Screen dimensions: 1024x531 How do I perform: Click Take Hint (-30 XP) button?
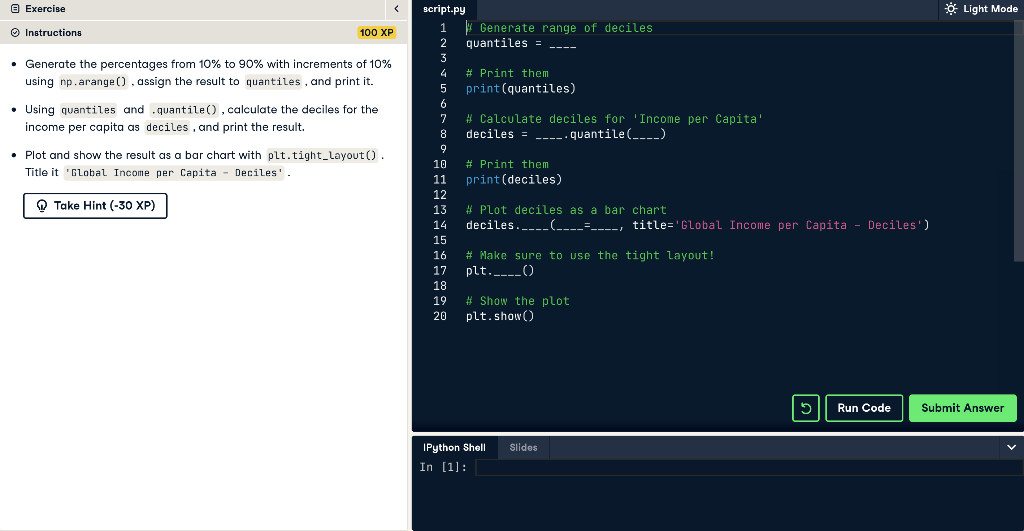pyautogui.click(x=95, y=206)
